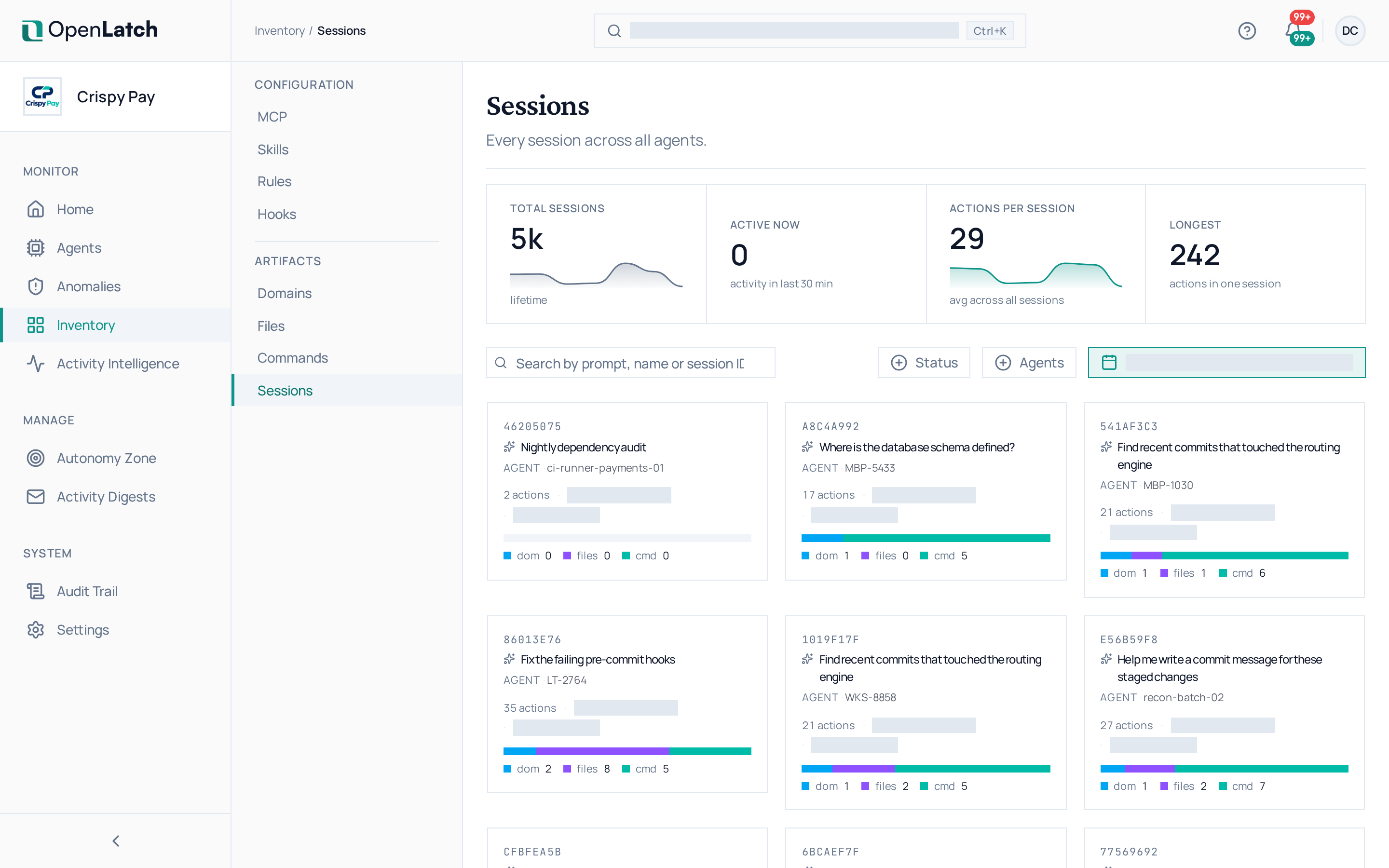
Task: Open the Agents filter dropdown
Action: (1029, 362)
